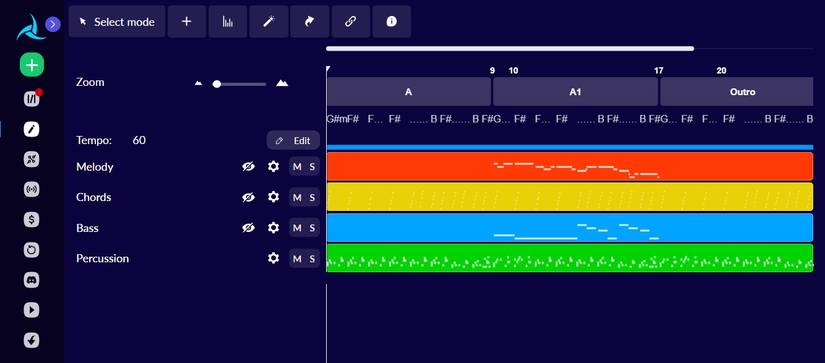The height and width of the screenshot is (363, 825).
Task: Click the tempo Edit button
Action: (294, 140)
